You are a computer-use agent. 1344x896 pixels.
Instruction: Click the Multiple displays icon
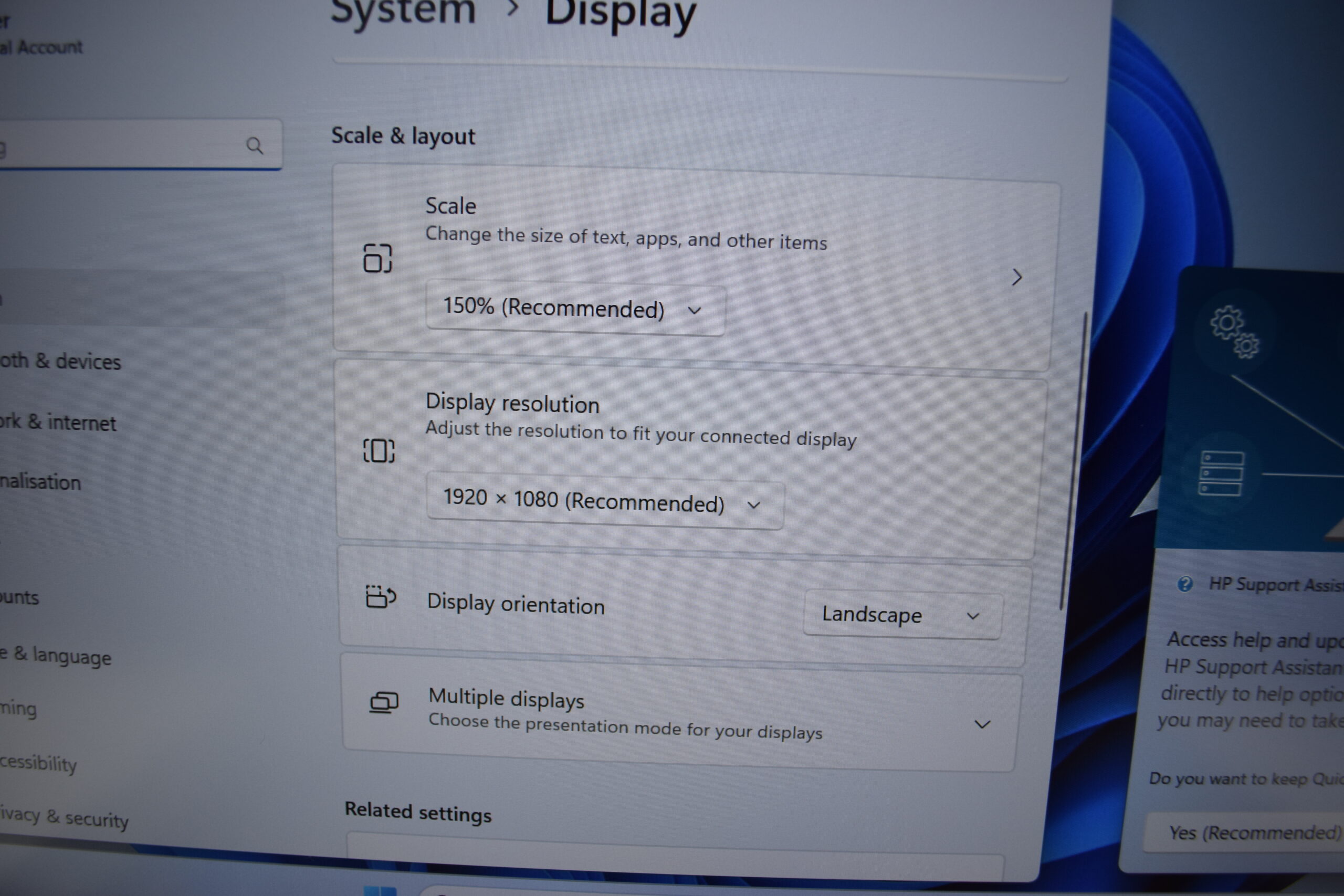(384, 702)
